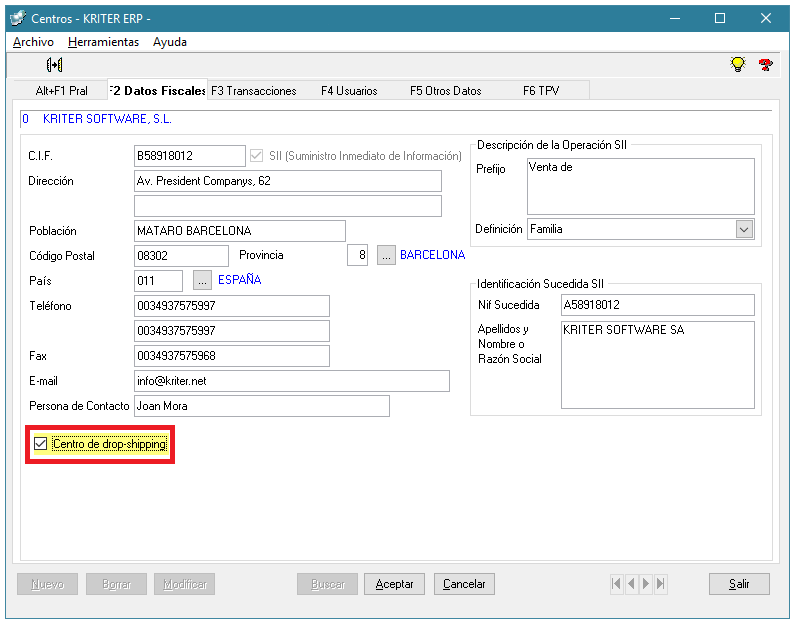Click the Buscar button
This screenshot has height=622, width=794.
(x=328, y=584)
